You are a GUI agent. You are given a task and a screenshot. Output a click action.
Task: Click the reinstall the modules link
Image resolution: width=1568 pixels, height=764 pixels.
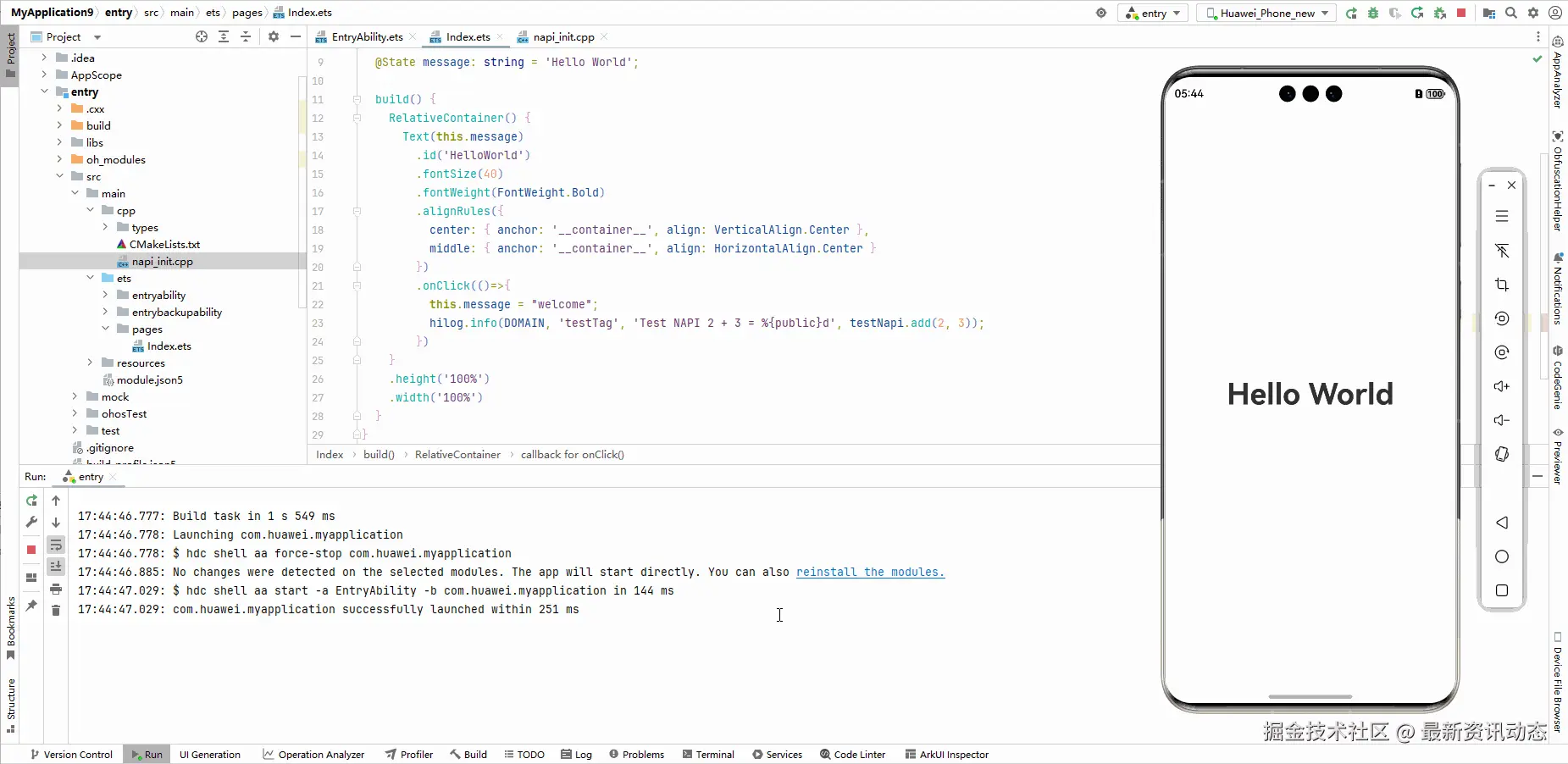click(x=870, y=572)
